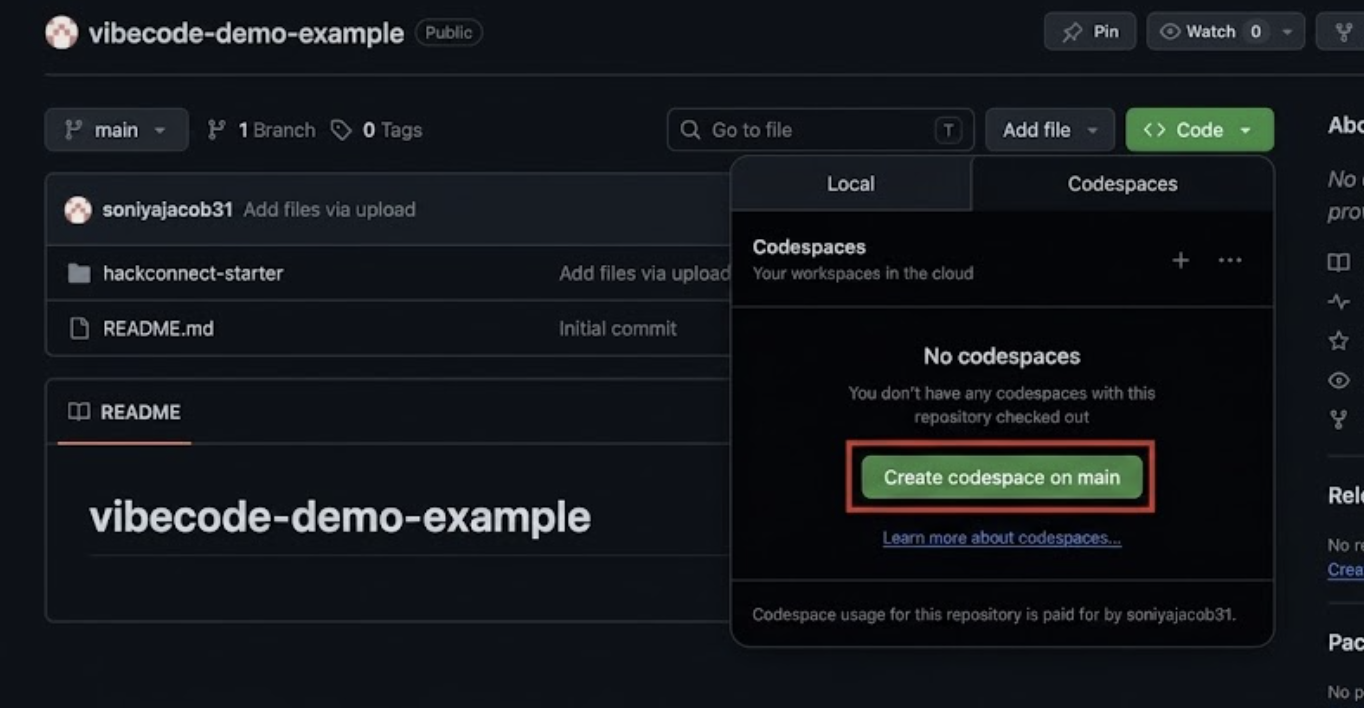Screen dimensions: 1364x708
Task: Click the branch icon beside 1 Branch
Action: (x=216, y=130)
